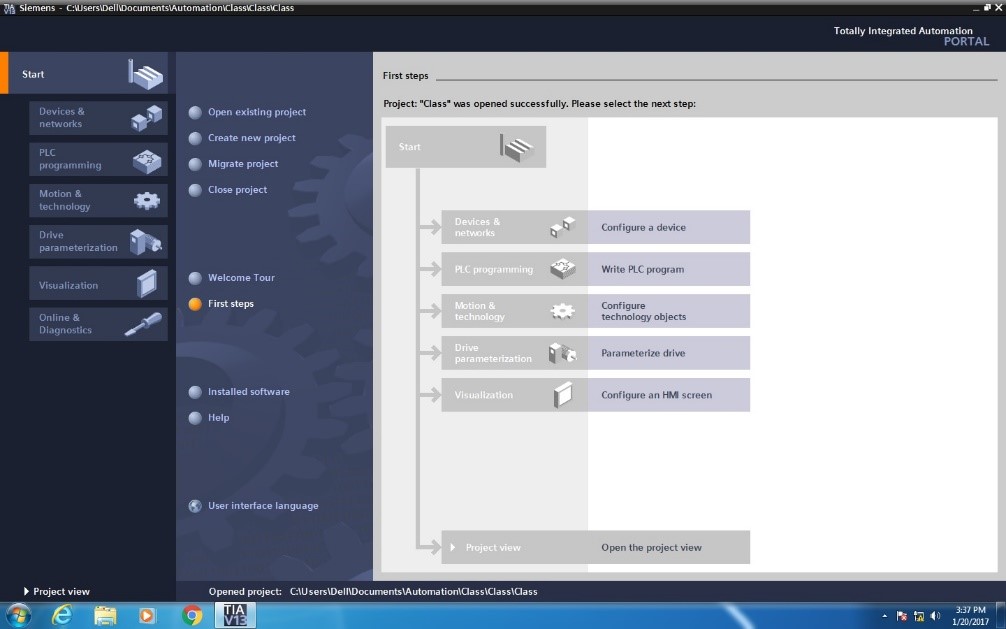1006x629 pixels.
Task: Open the User interface language settings
Action: tap(262, 505)
